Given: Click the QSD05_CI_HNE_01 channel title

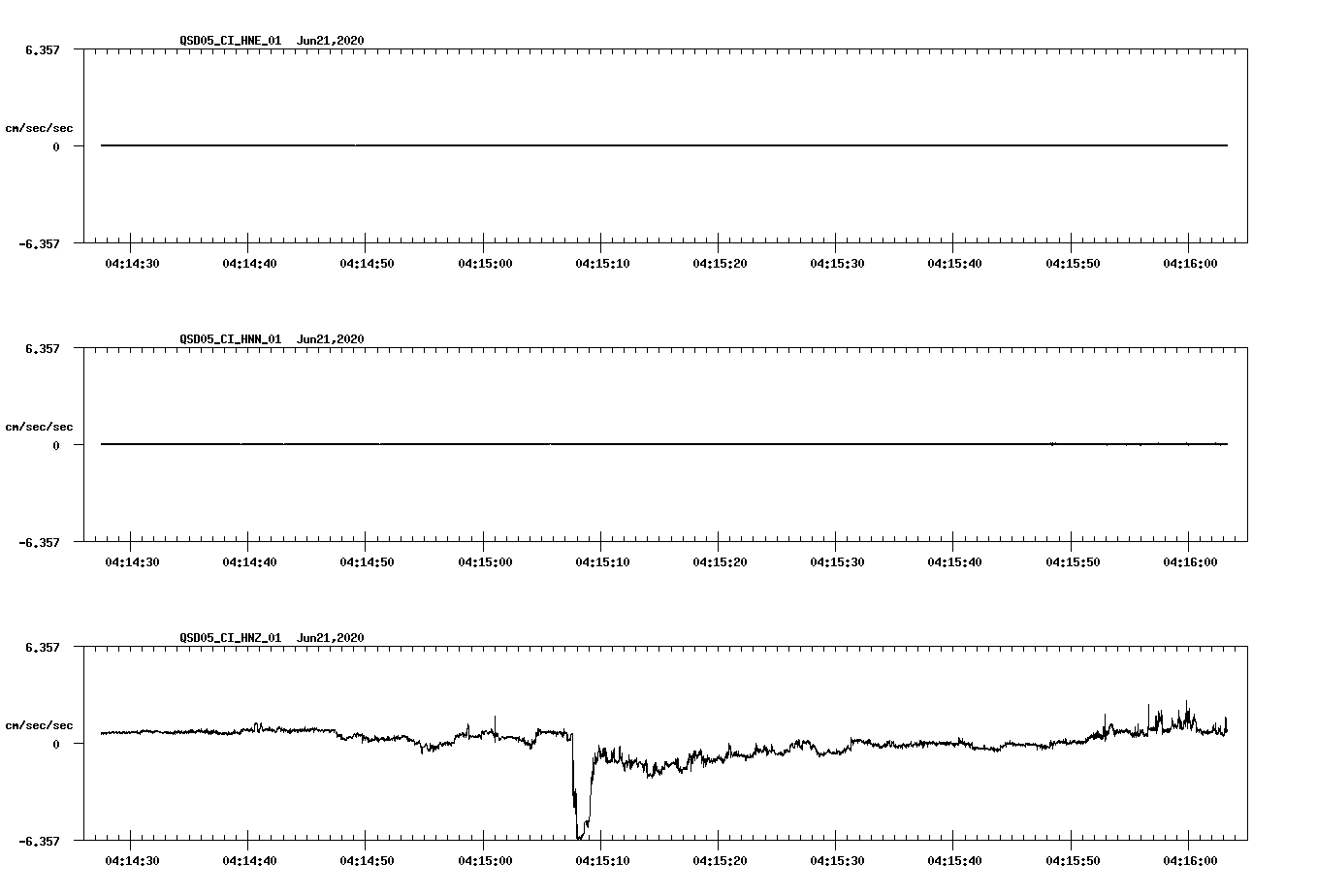Looking at the screenshot, I should point(231,41).
